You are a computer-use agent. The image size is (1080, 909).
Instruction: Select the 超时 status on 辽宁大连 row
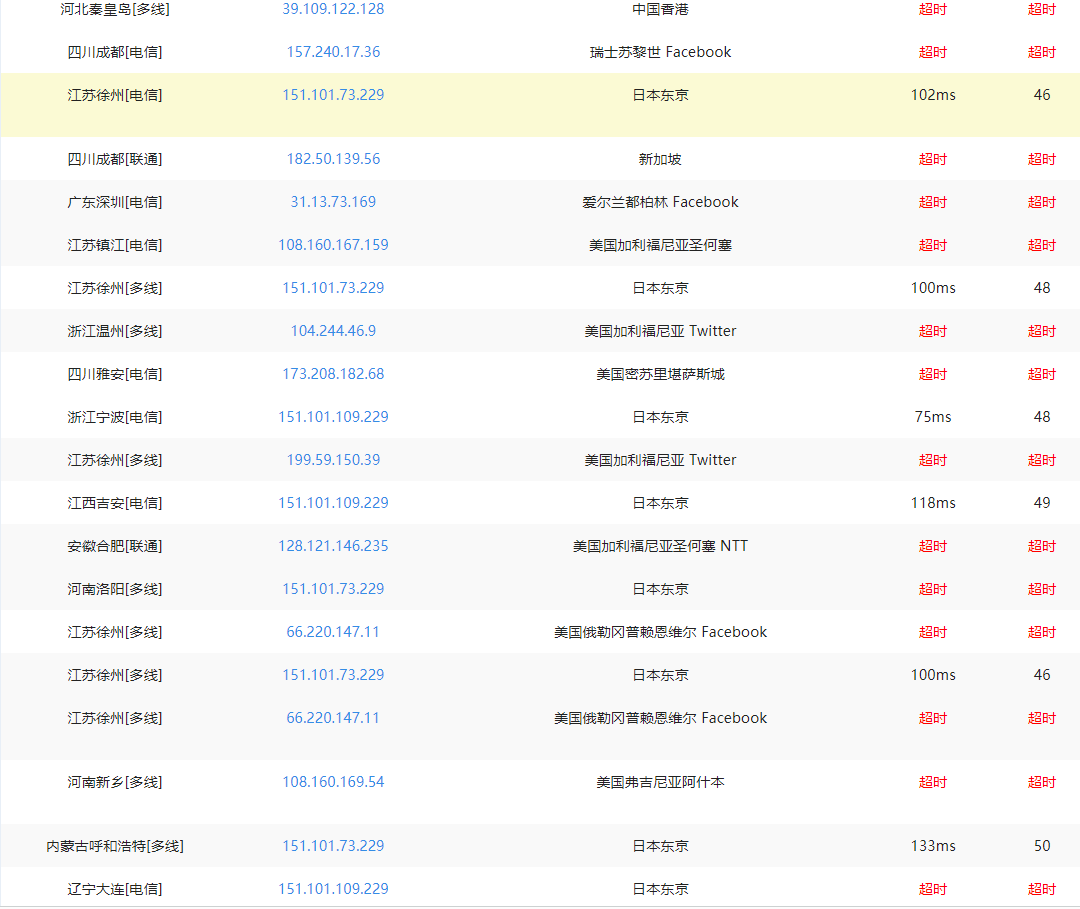pos(932,888)
